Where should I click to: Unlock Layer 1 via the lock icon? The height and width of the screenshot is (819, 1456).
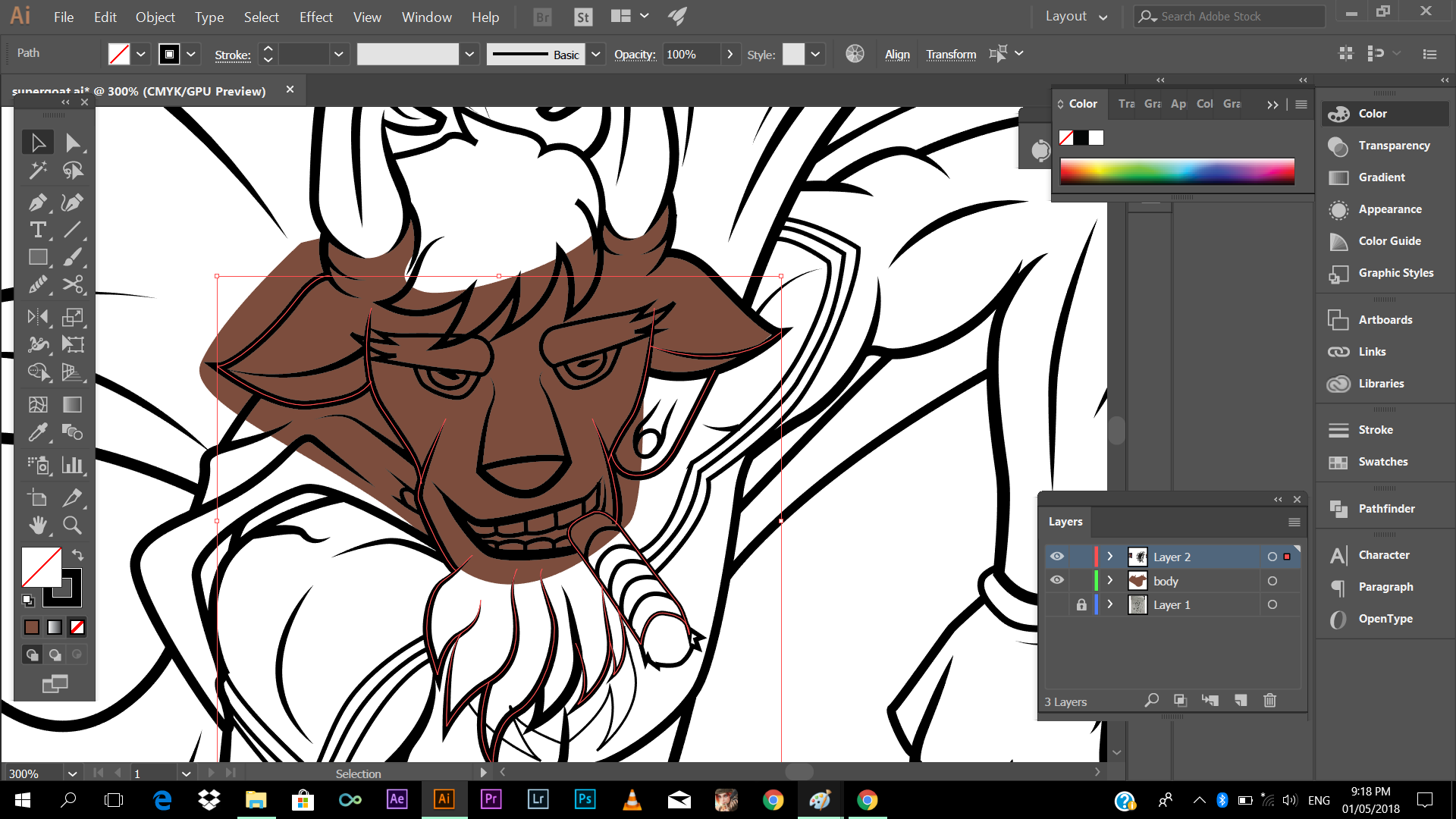pyautogui.click(x=1081, y=605)
